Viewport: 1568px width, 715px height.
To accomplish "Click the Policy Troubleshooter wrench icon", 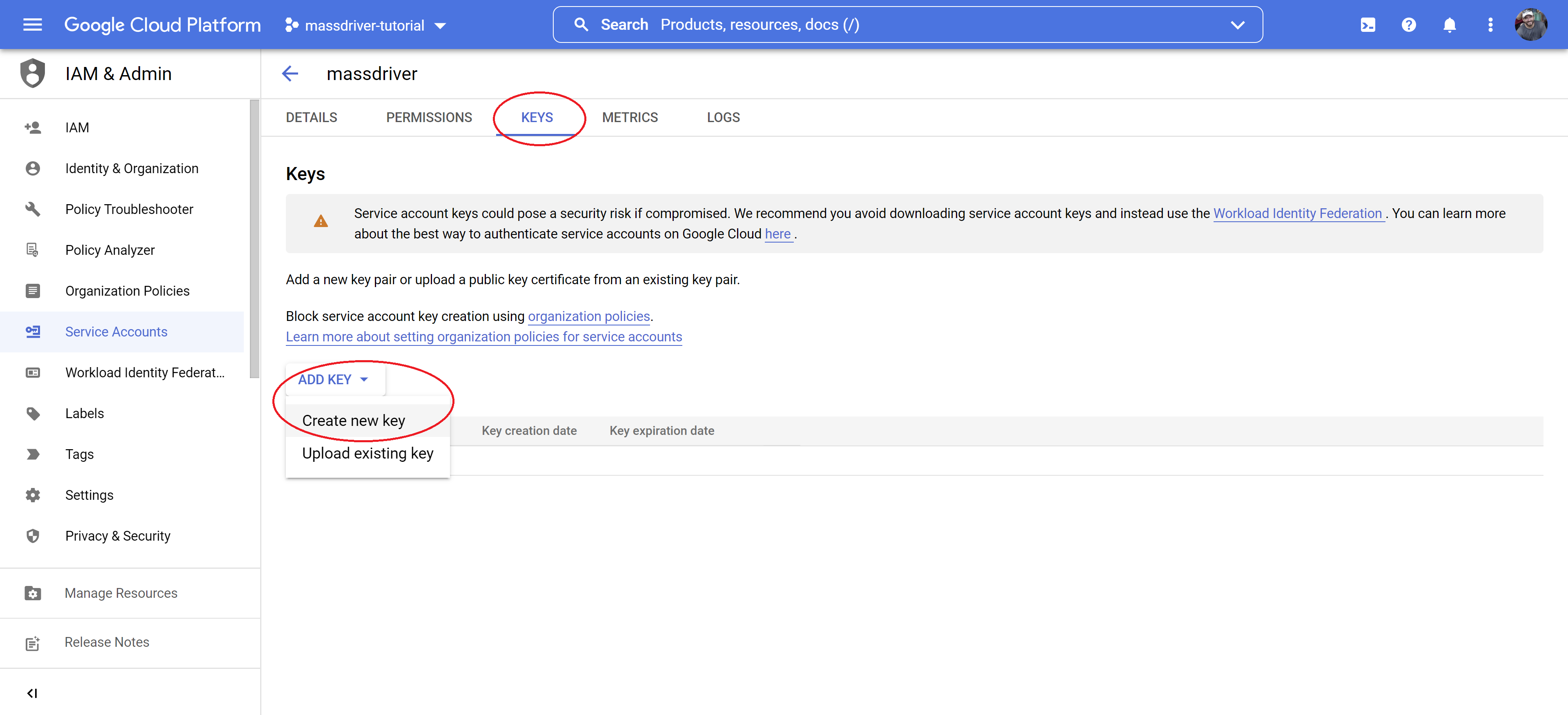I will pos(33,209).
